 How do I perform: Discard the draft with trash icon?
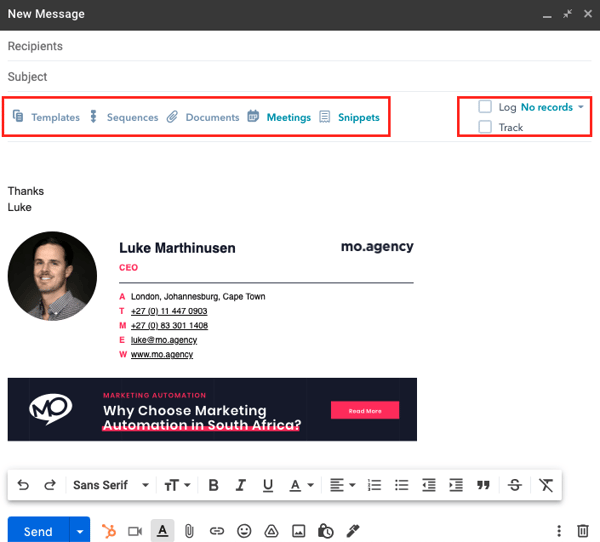(x=582, y=531)
